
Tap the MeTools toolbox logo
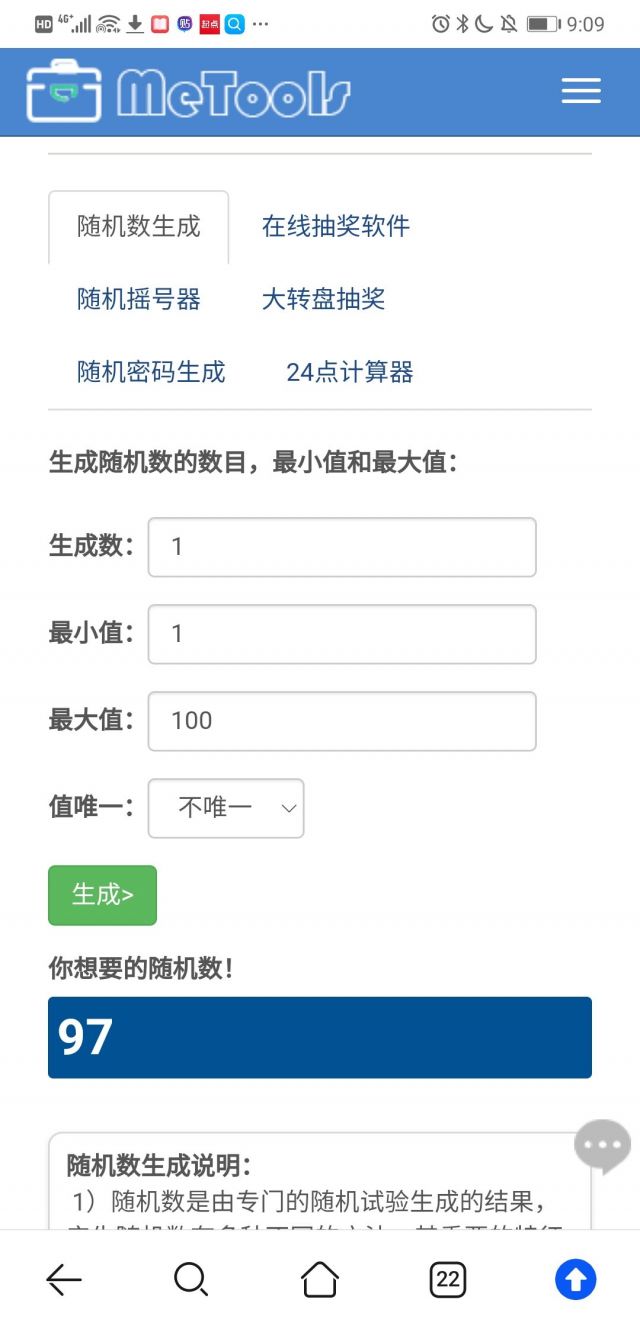64,92
